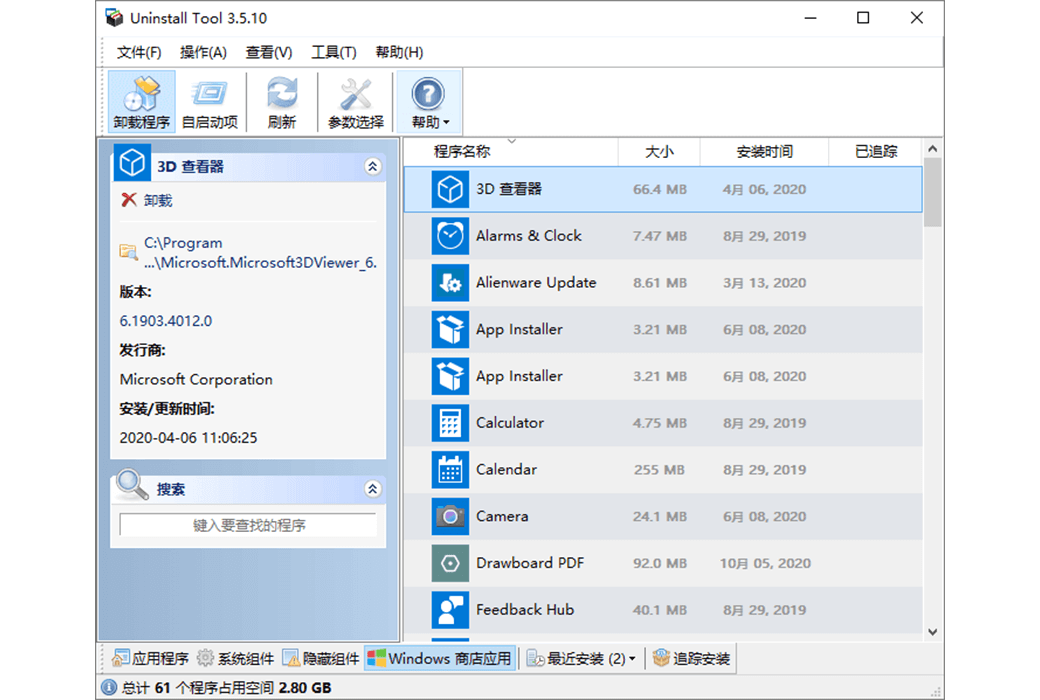Click the 66.4 MB size cell
This screenshot has height=700, width=1040.
(660, 189)
